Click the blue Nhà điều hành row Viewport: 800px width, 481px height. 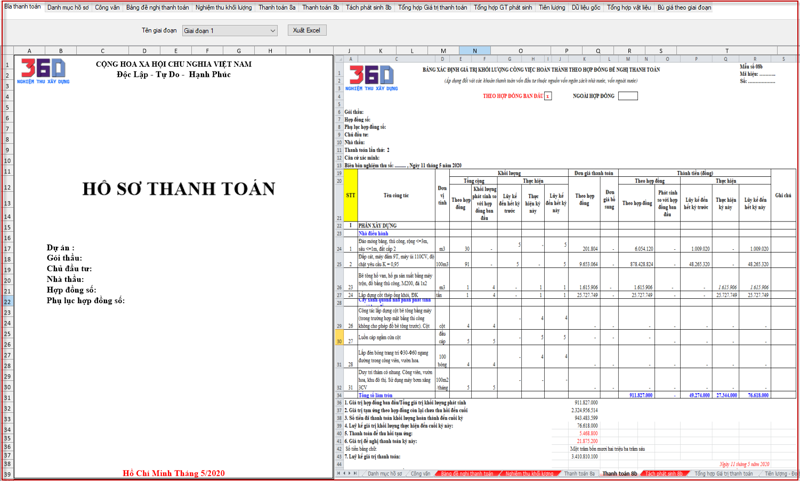pyautogui.click(x=569, y=233)
